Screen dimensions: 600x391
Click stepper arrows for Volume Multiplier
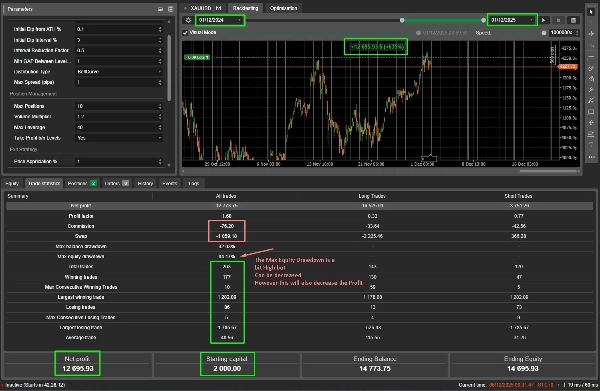pos(160,117)
